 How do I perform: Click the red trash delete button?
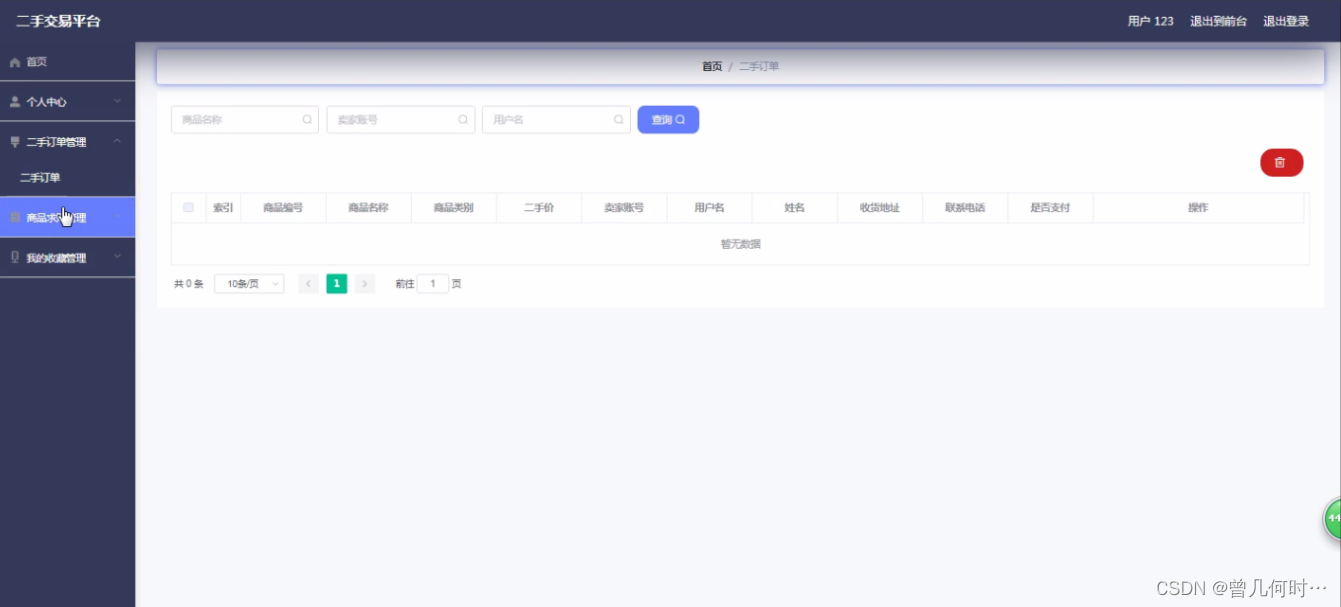click(x=1281, y=162)
